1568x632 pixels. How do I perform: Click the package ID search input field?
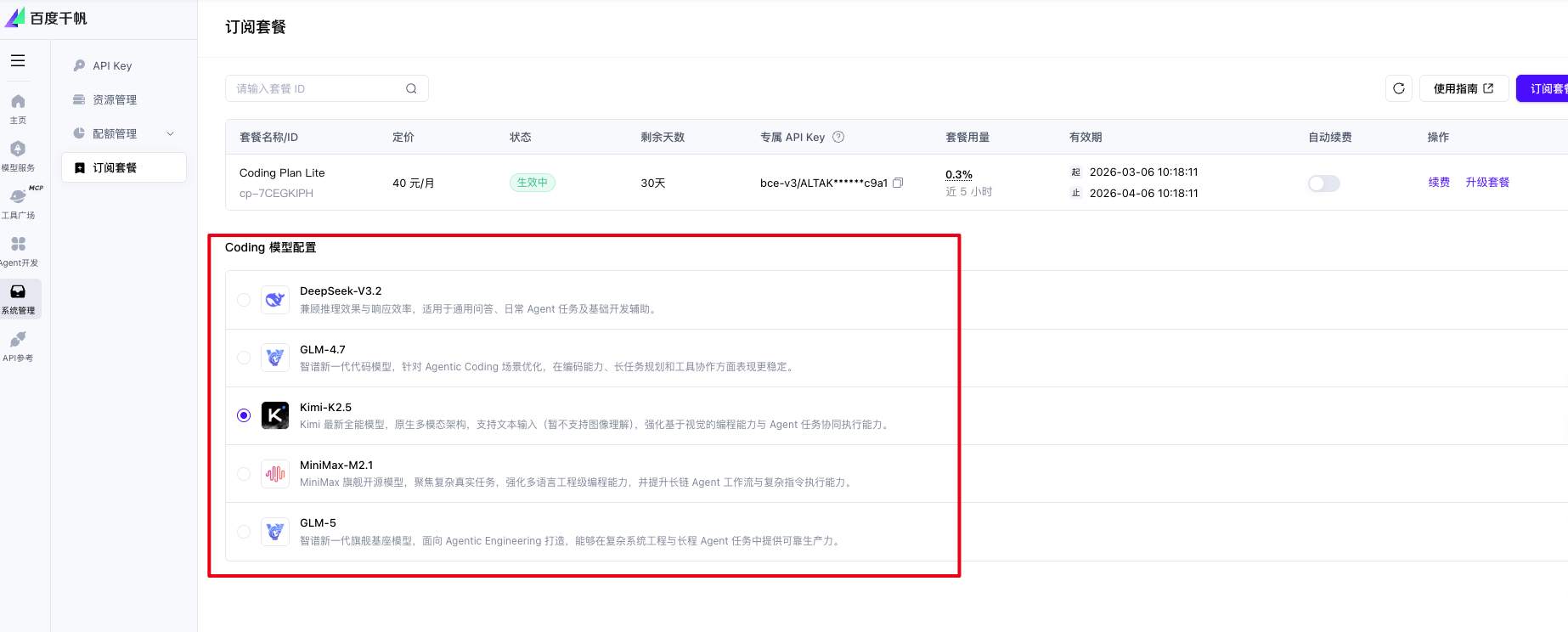pyautogui.click(x=319, y=88)
